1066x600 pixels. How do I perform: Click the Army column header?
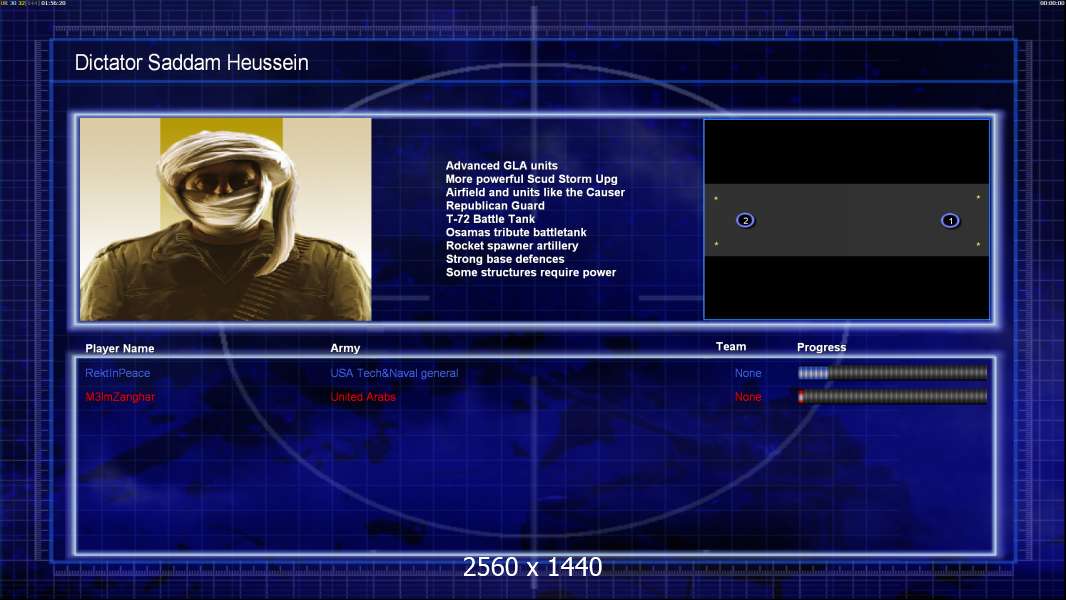(x=345, y=349)
